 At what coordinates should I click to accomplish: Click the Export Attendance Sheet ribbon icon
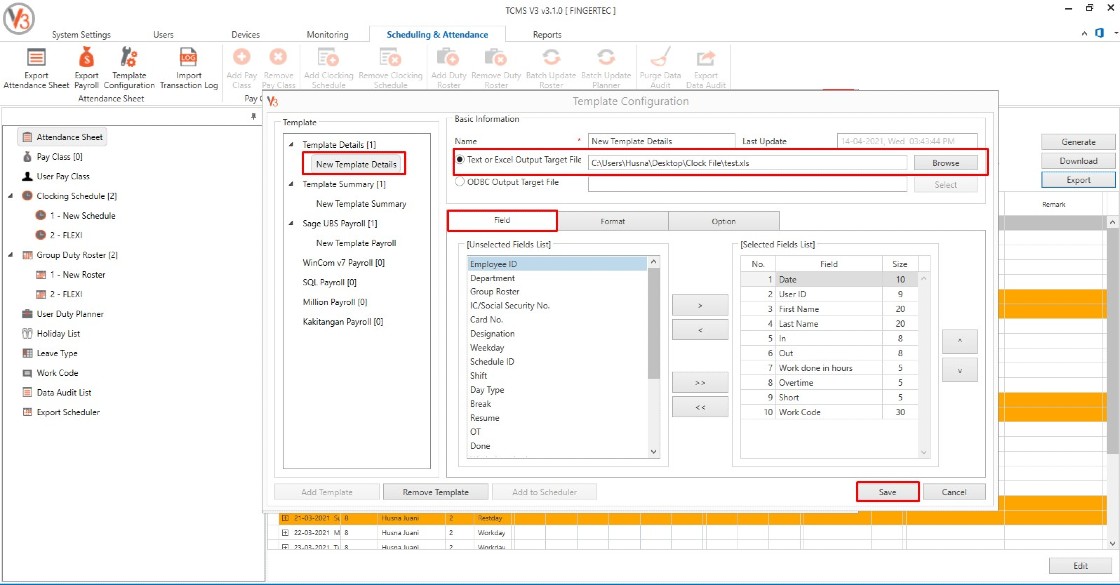coord(36,68)
